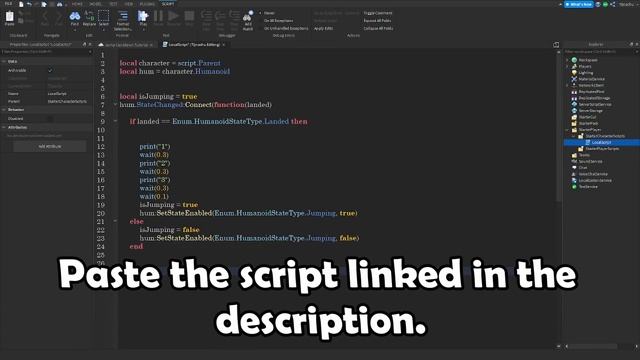Click the StarterGui folder icon

(574, 117)
